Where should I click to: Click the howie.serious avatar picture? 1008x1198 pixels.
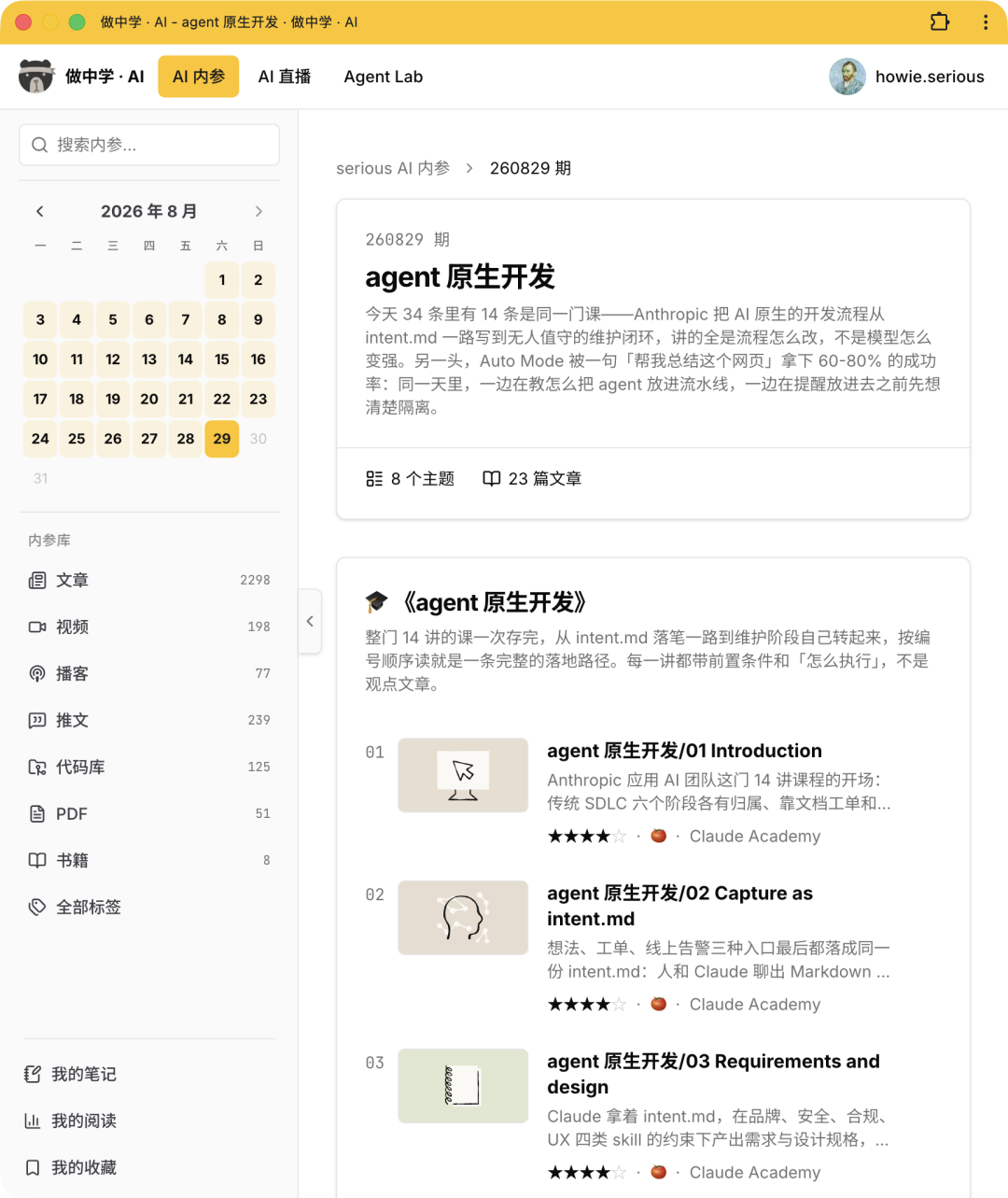click(x=847, y=77)
